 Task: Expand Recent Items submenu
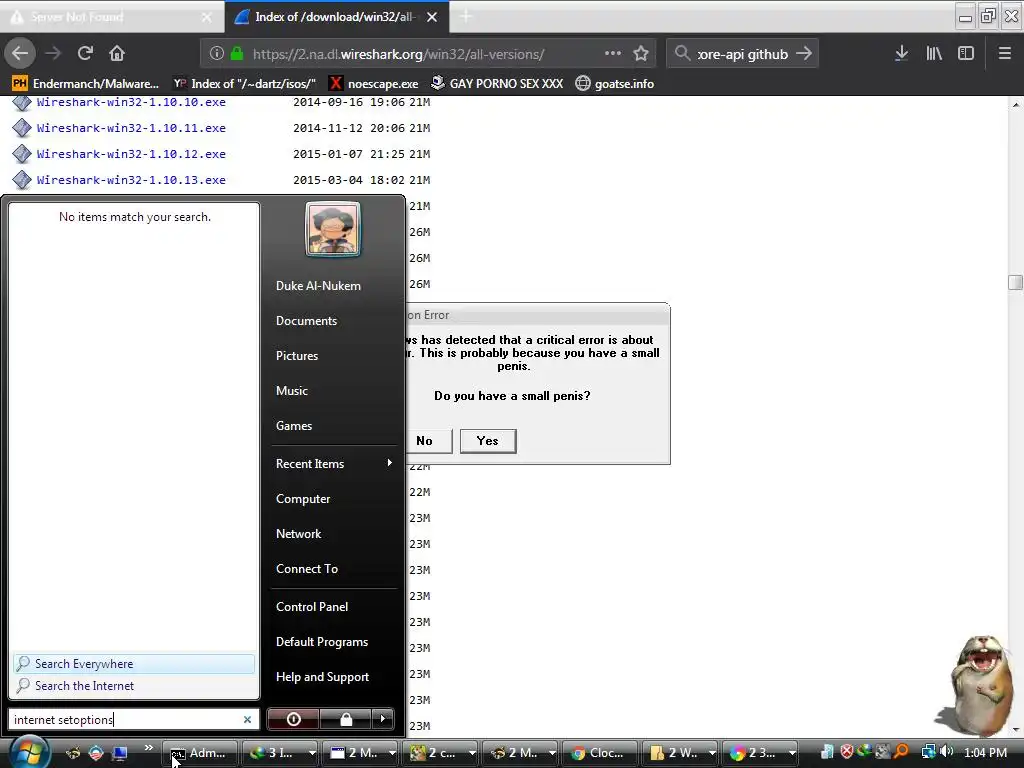coord(333,464)
